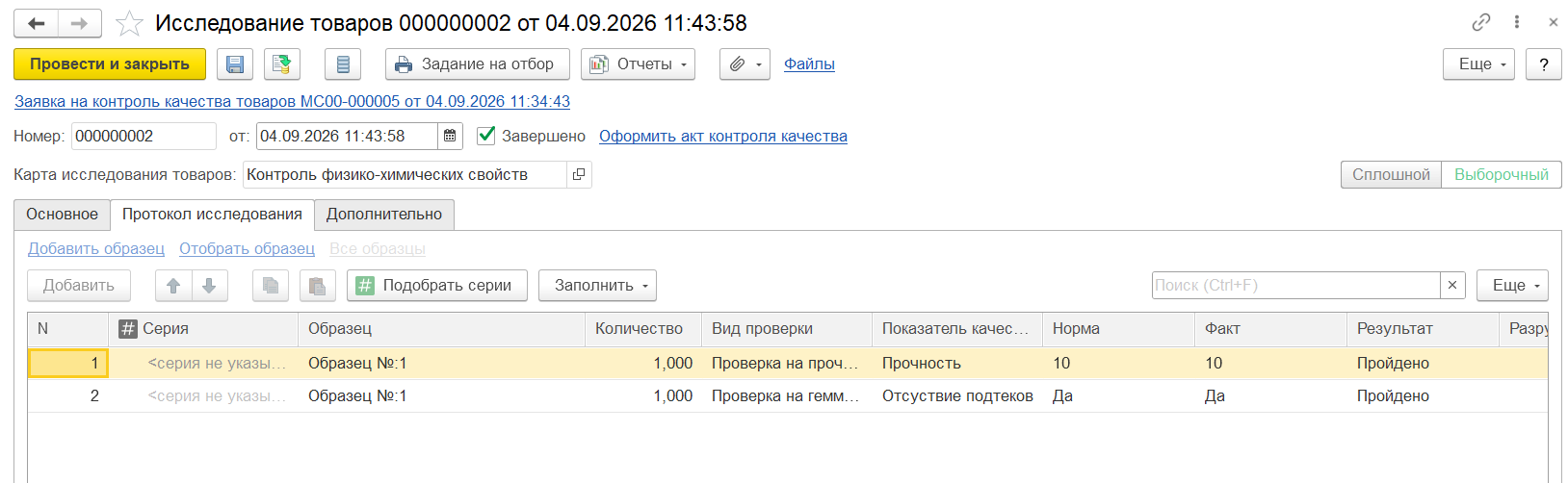Viewport: 1568px width, 483px height.
Task: Open the research card reference
Action: 579,174
